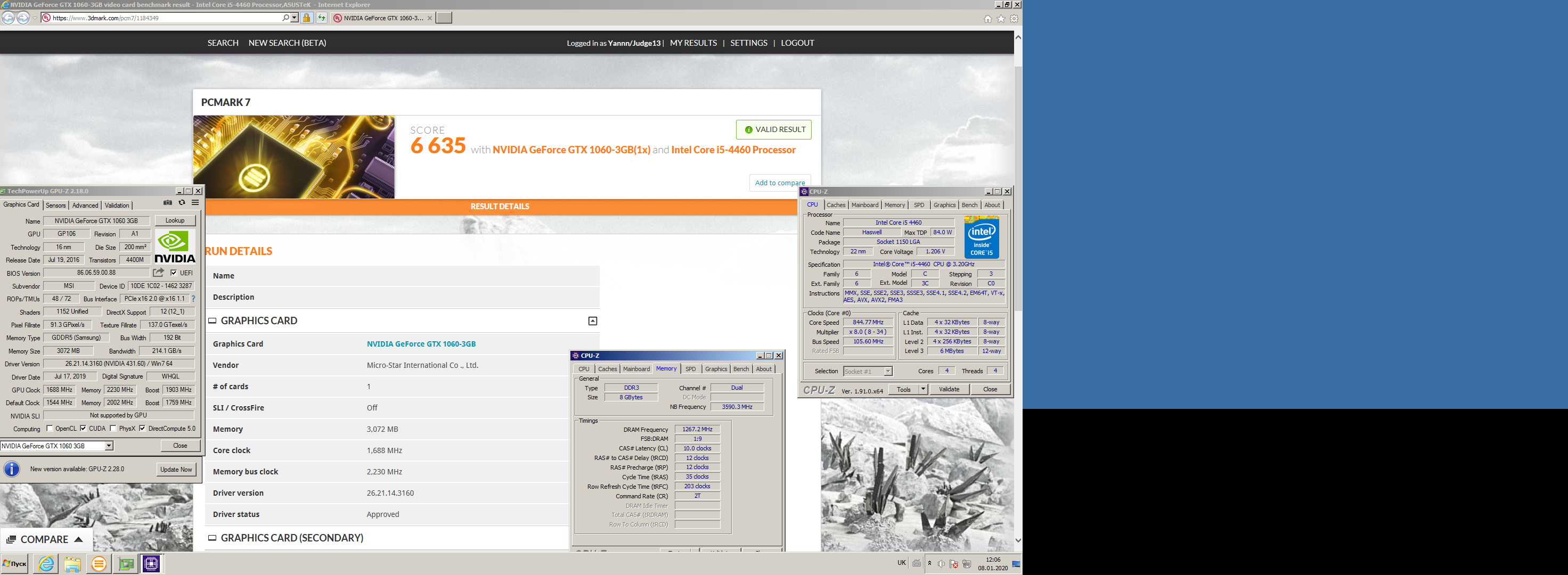Screen dimensions: 1568x575
Task: Click LOGOUT in the site header
Action: tap(797, 43)
